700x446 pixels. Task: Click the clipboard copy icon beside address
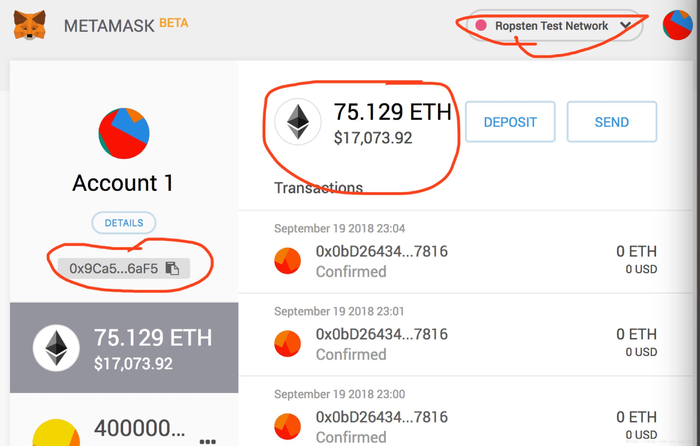172,268
